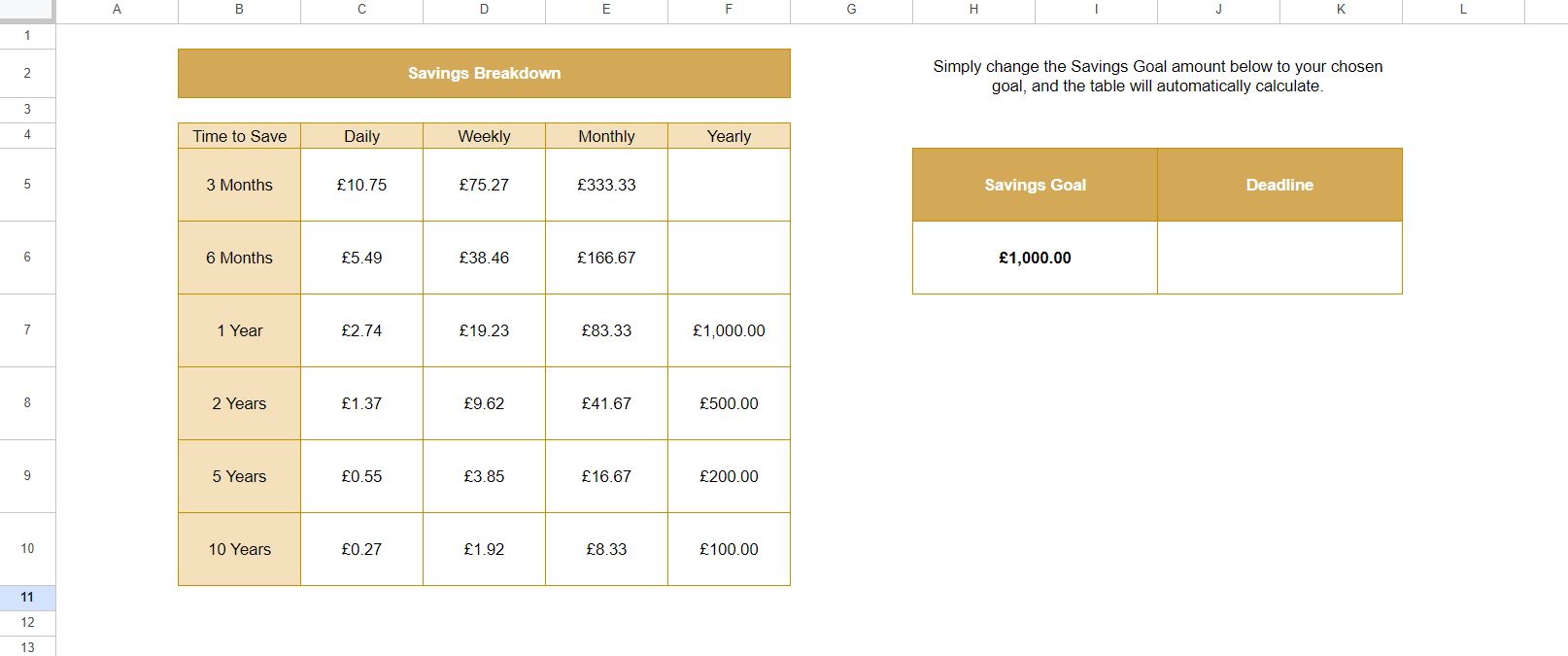Click the empty cell under Deadline
This screenshot has width=1568, height=656.
(x=1279, y=258)
